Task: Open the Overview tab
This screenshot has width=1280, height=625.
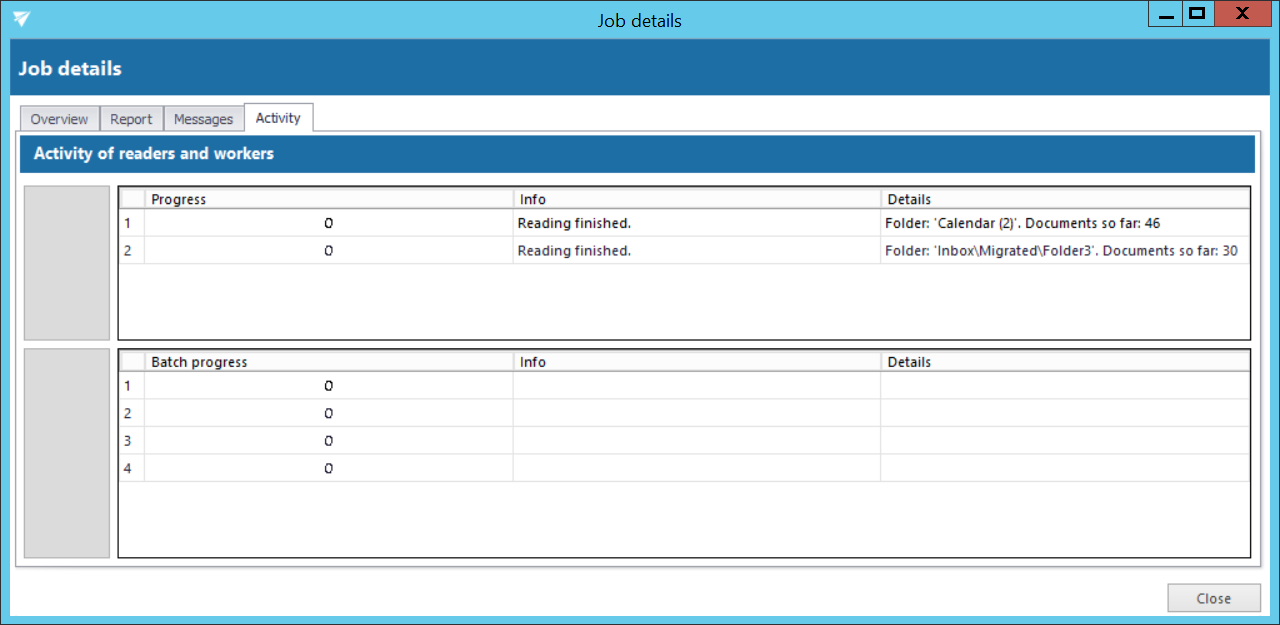Action: (59, 119)
